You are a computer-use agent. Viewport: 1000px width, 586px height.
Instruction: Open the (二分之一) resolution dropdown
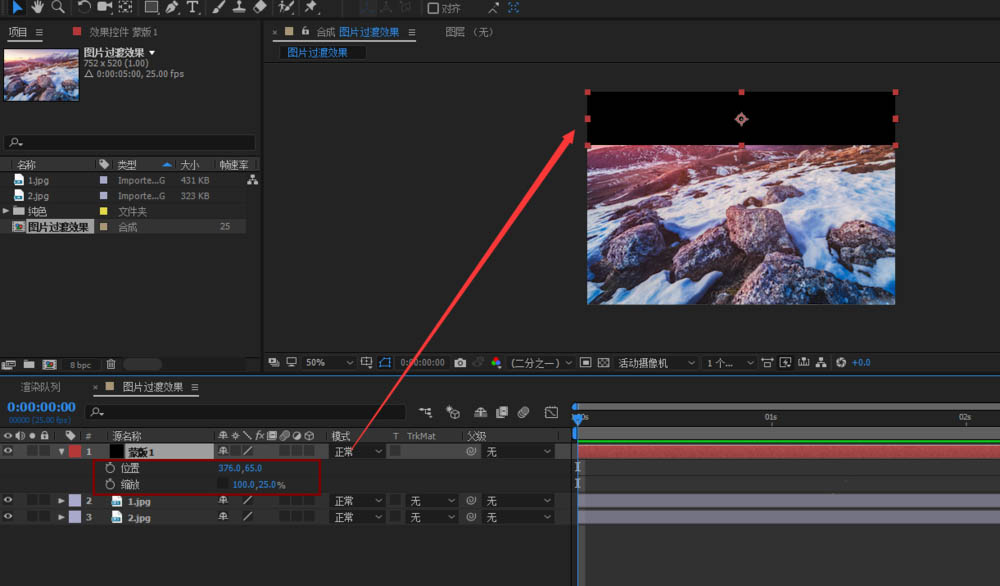coord(541,363)
